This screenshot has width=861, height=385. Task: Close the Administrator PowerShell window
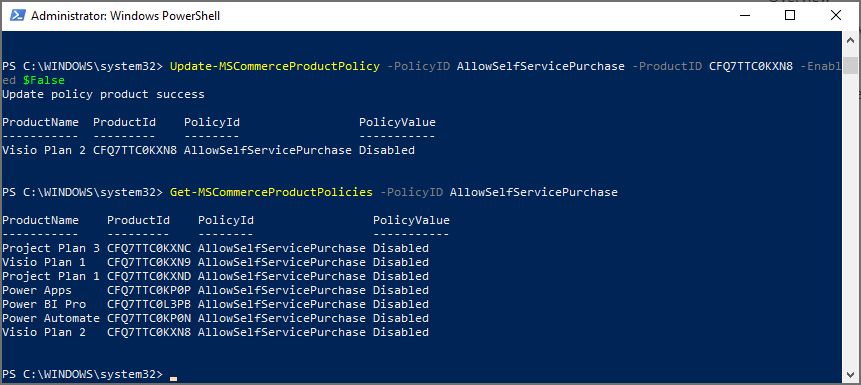[x=835, y=16]
